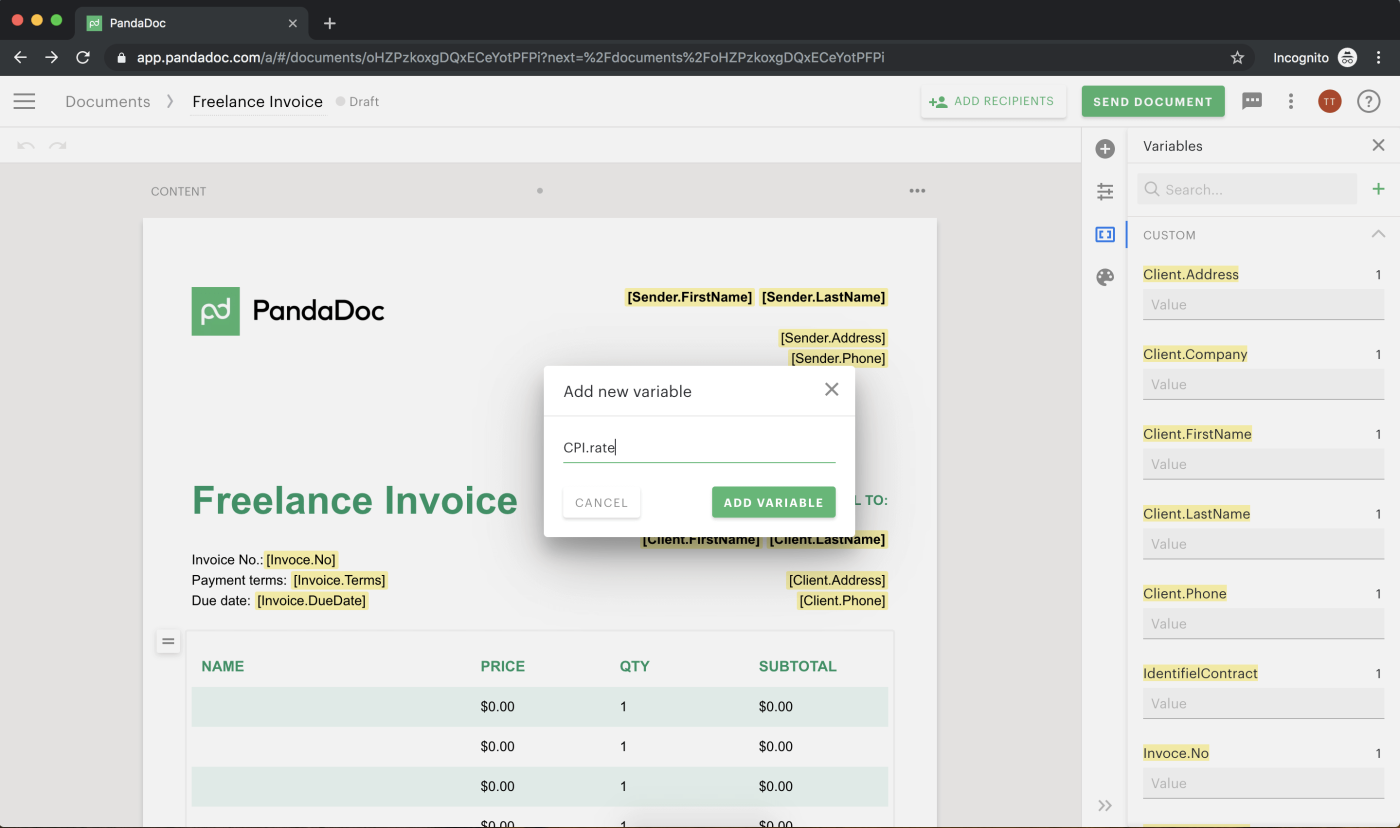Open the comments chat icon
Image resolution: width=1400 pixels, height=828 pixels.
(1252, 101)
